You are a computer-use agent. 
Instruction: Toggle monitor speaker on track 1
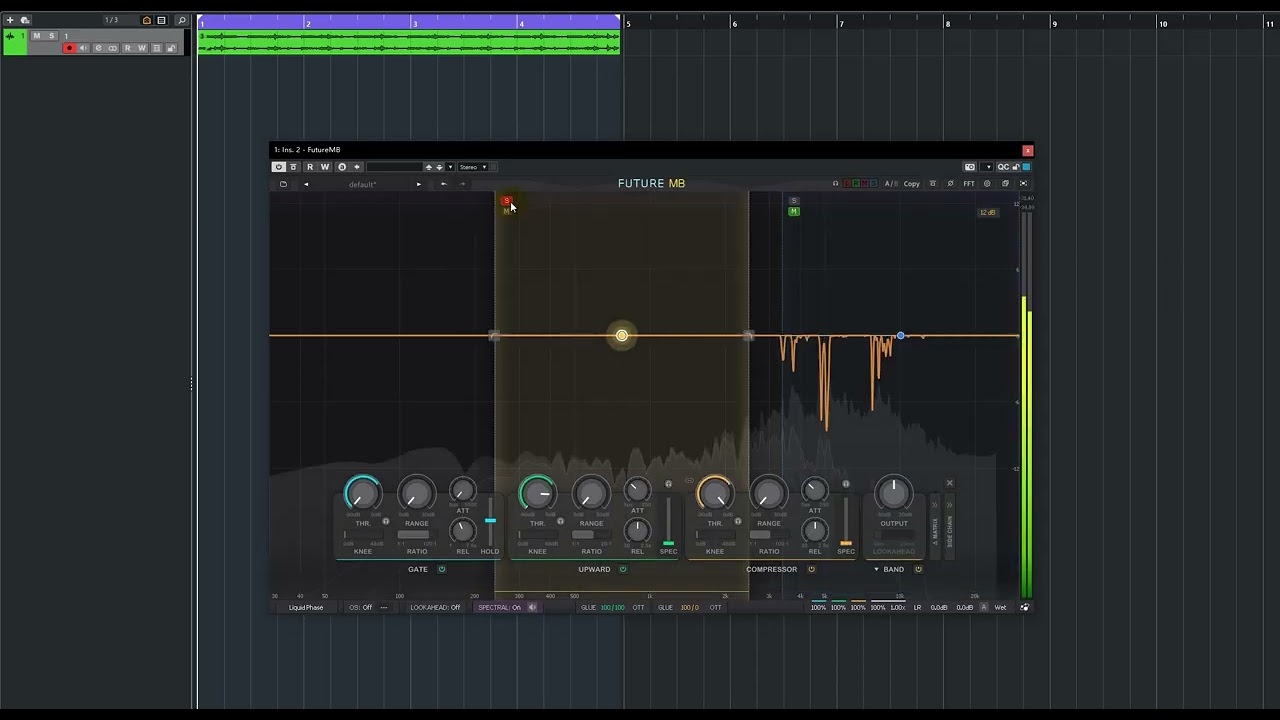[x=83, y=48]
